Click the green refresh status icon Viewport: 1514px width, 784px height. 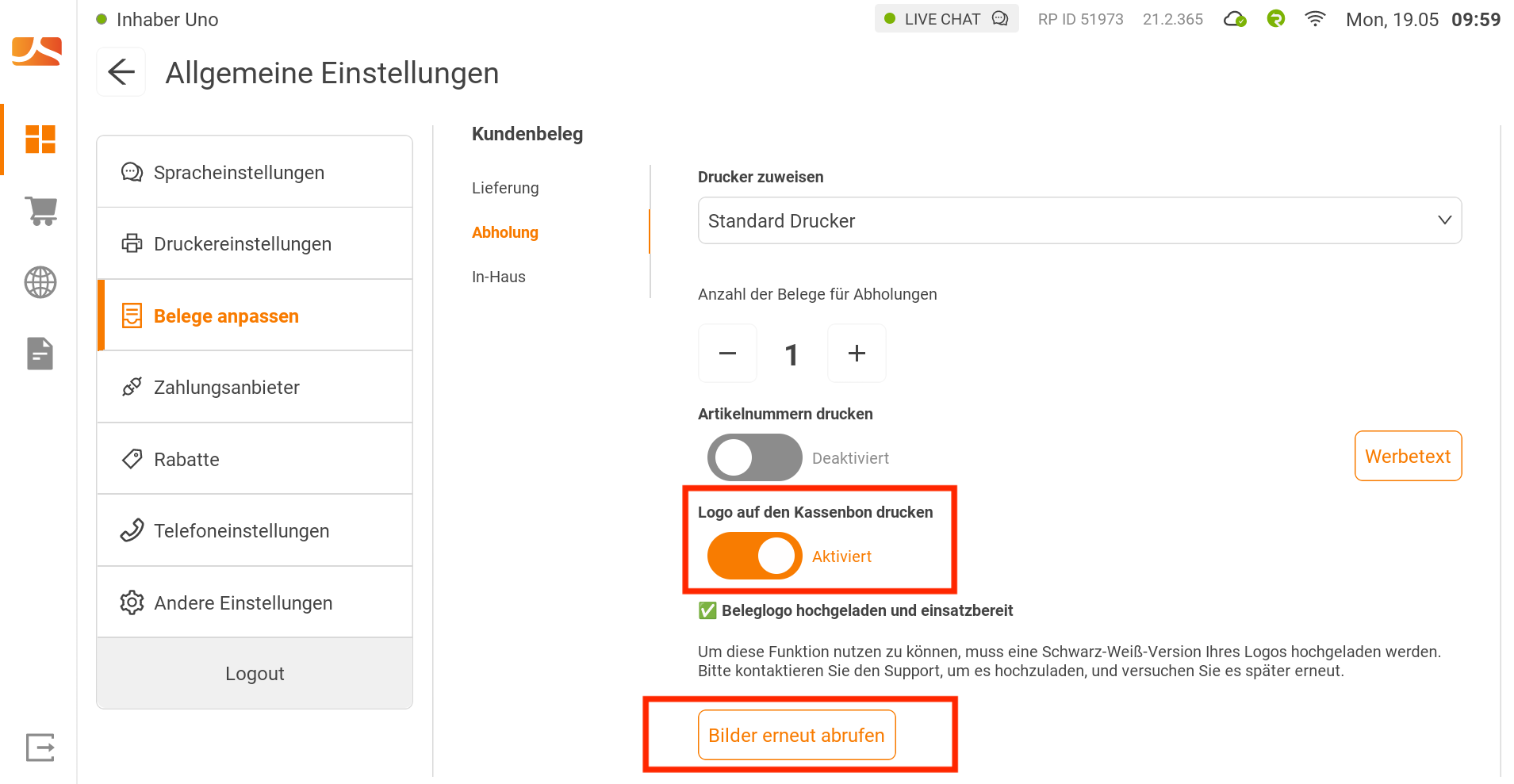[x=1275, y=19]
